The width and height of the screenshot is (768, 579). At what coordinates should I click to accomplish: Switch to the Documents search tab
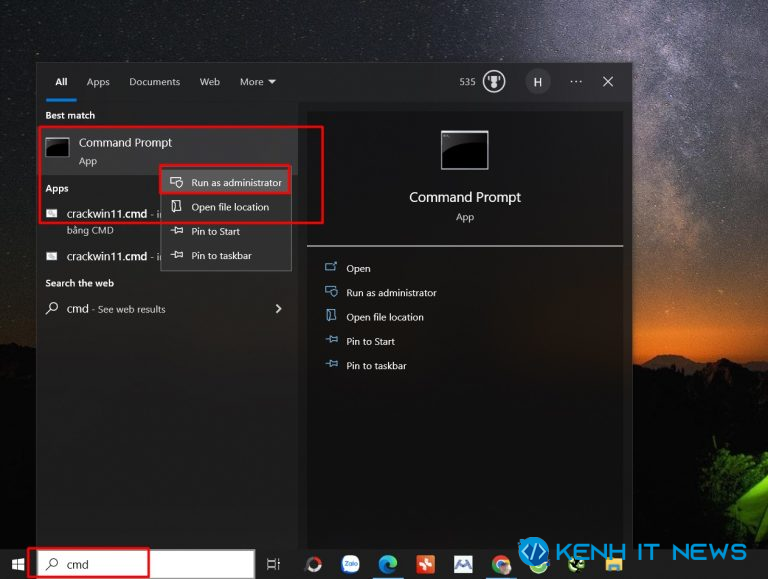pos(154,82)
